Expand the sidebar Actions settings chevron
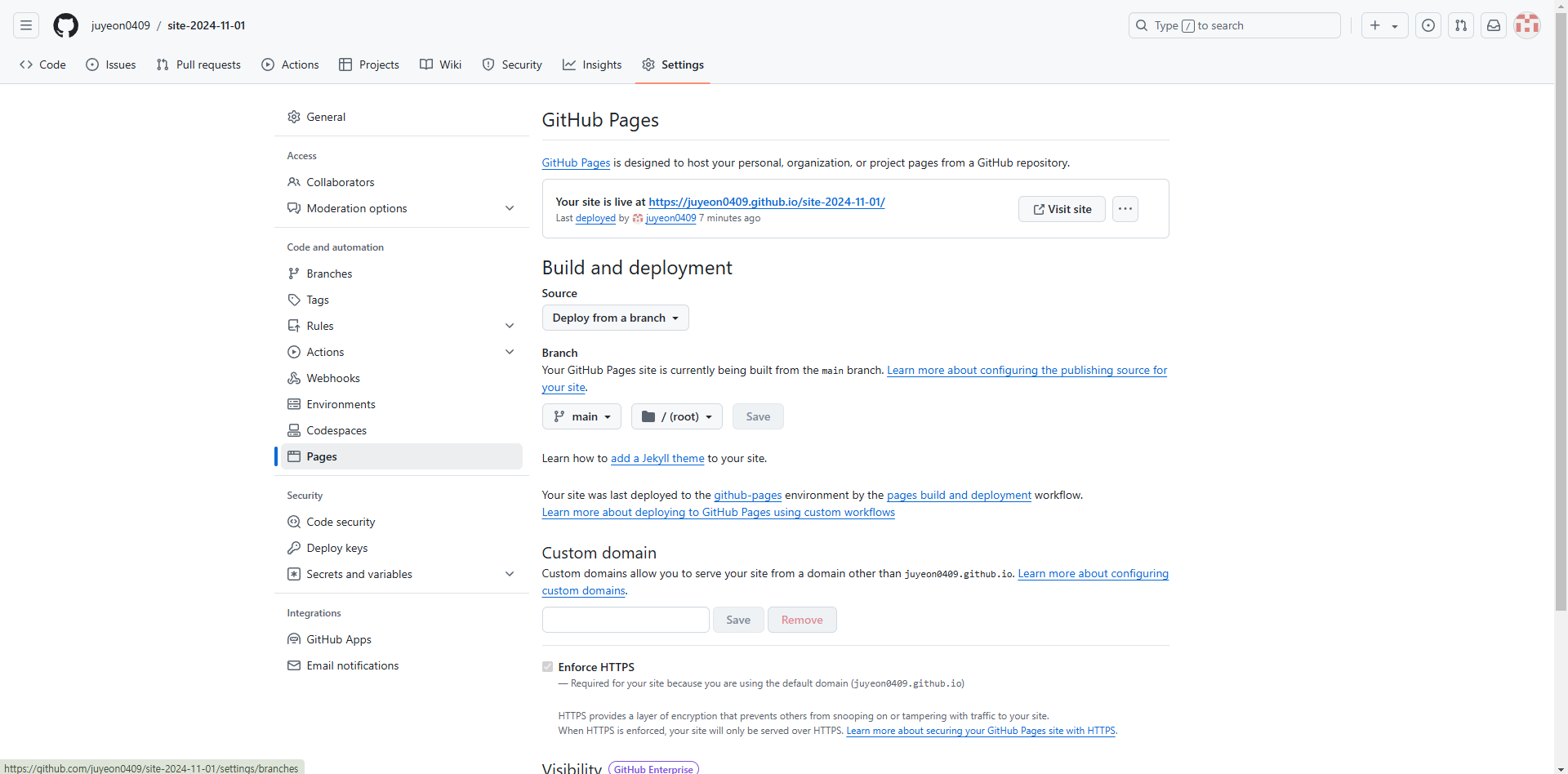1568x774 pixels. [x=510, y=352]
